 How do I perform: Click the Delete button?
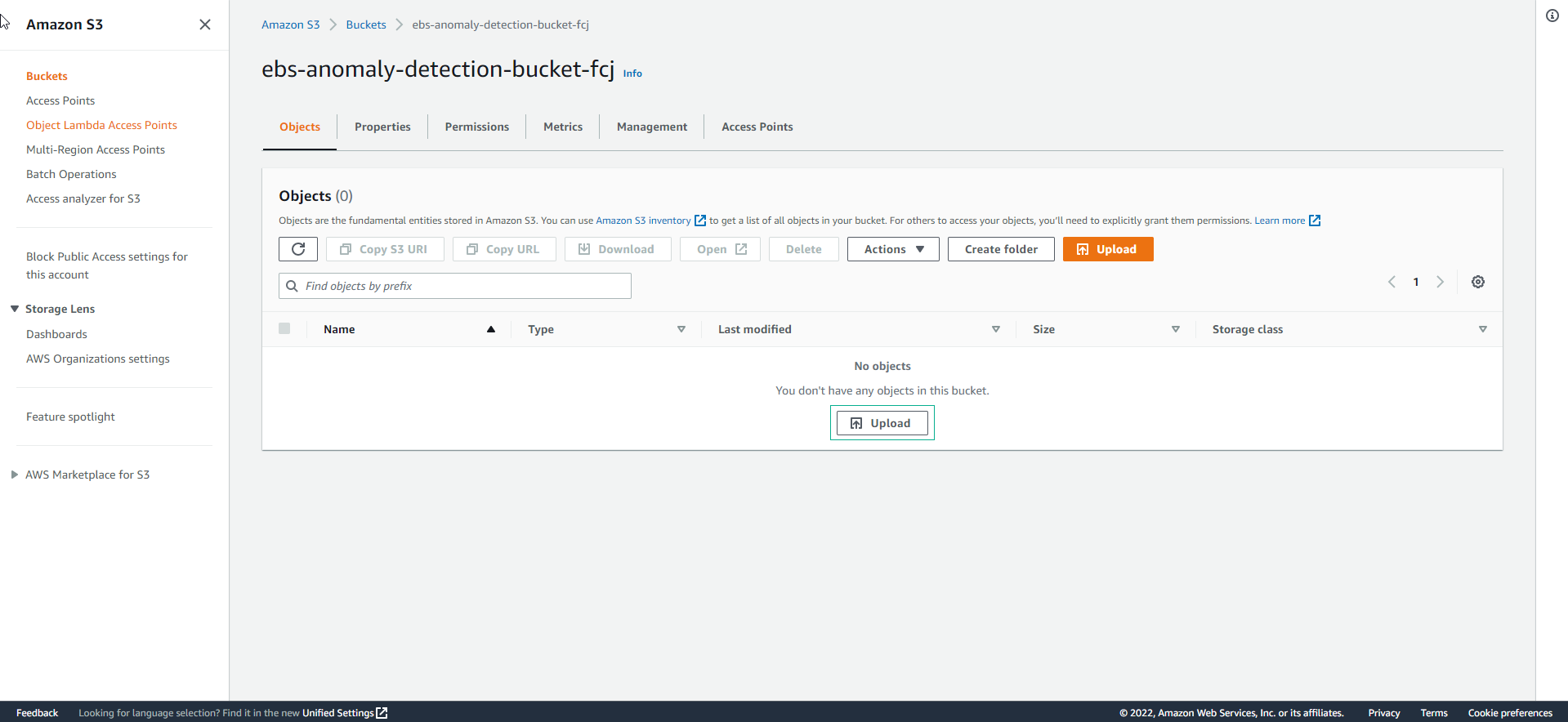tap(804, 249)
